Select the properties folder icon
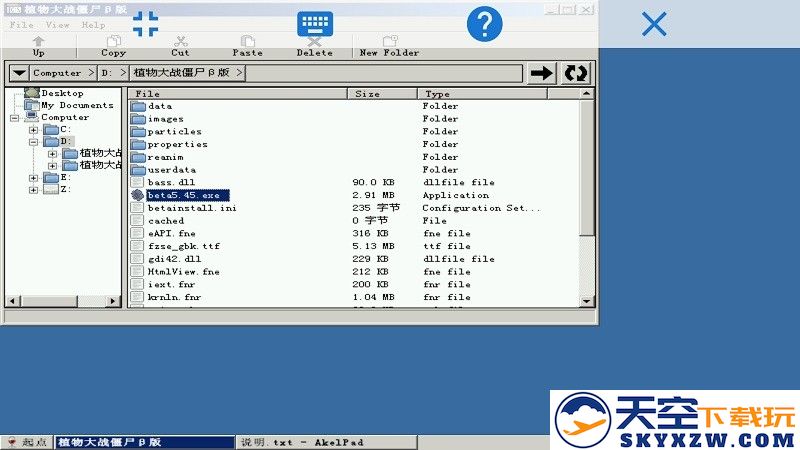The width and height of the screenshot is (800, 450). pyautogui.click(x=138, y=144)
